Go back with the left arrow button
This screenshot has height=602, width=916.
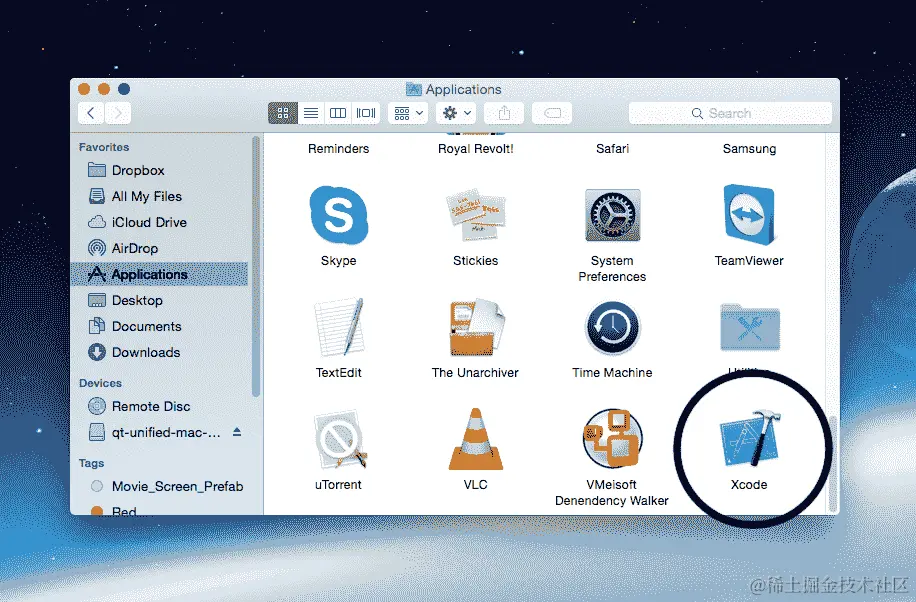[91, 113]
